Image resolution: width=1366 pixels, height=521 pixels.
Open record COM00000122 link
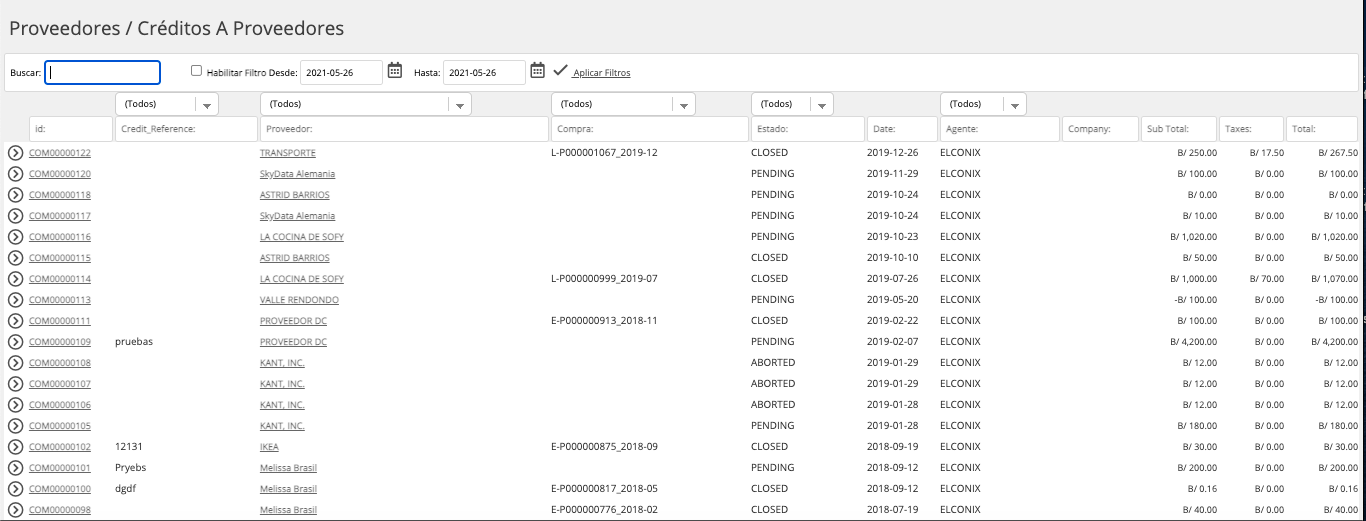60,153
